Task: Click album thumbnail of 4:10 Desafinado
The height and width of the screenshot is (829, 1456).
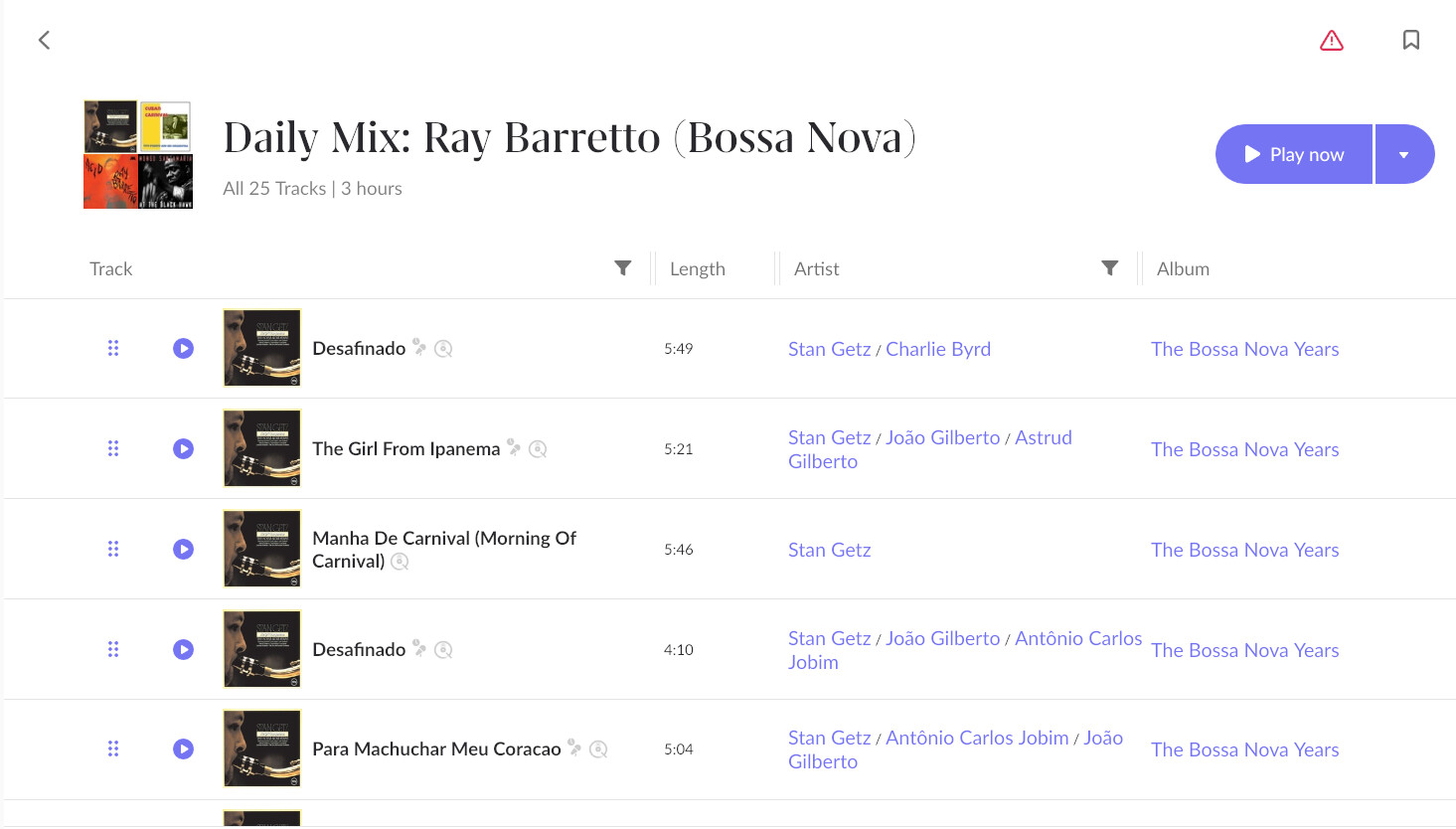Action: click(x=262, y=649)
